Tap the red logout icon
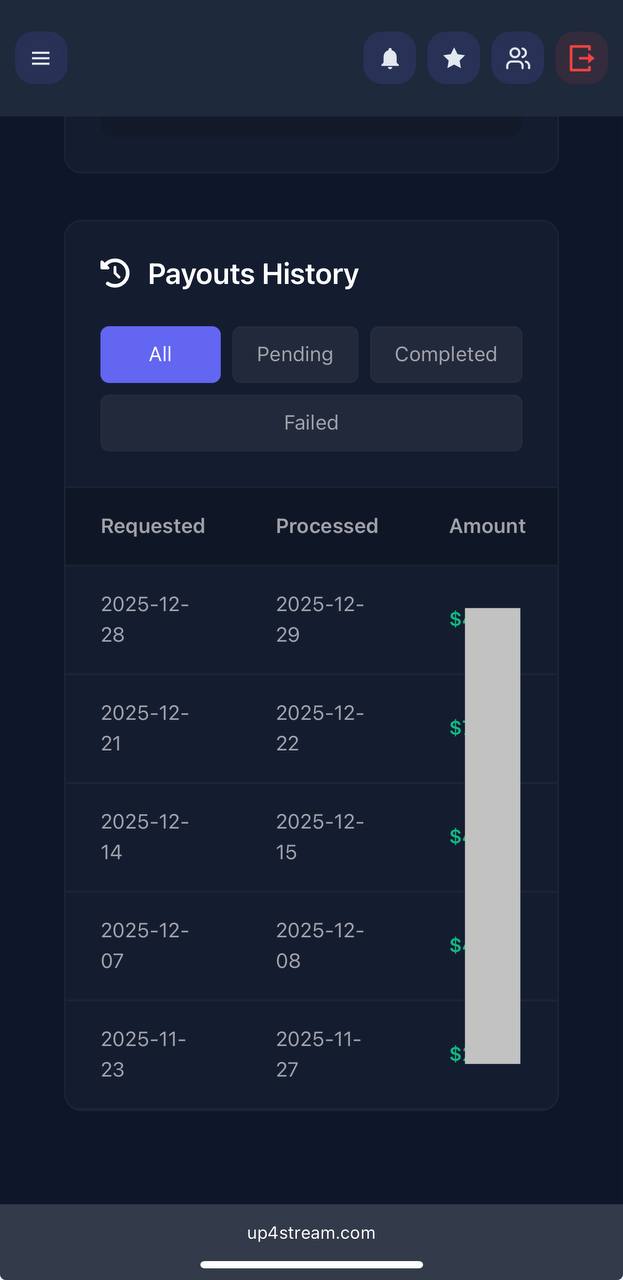 (582, 58)
